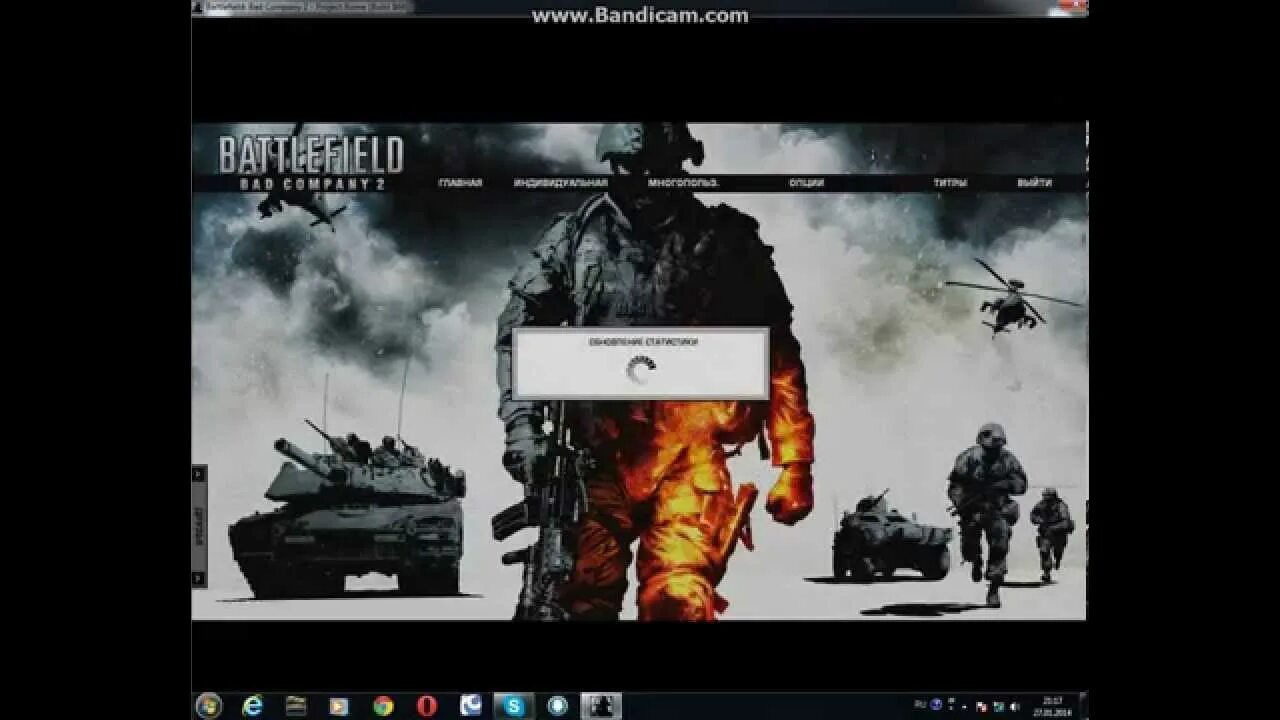Screen dimensions: 1280x720
Task: Launch Internet Explorer from the taskbar
Action: coord(252,706)
